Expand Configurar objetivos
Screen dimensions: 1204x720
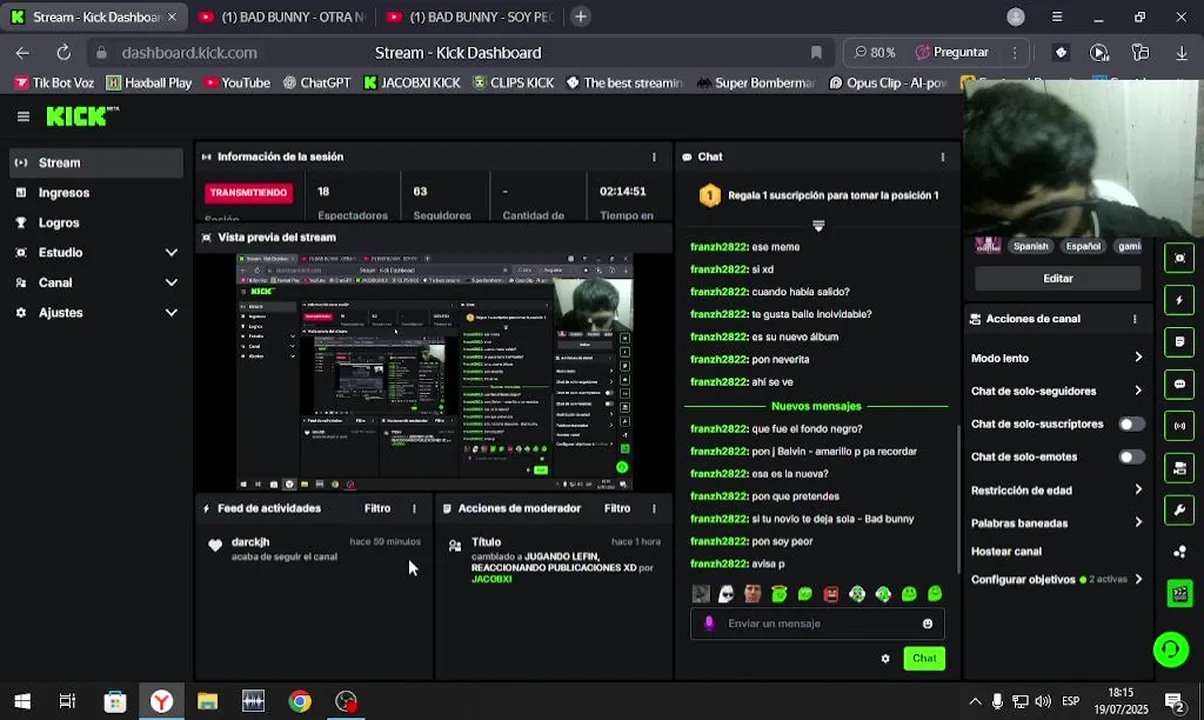click(x=1057, y=579)
